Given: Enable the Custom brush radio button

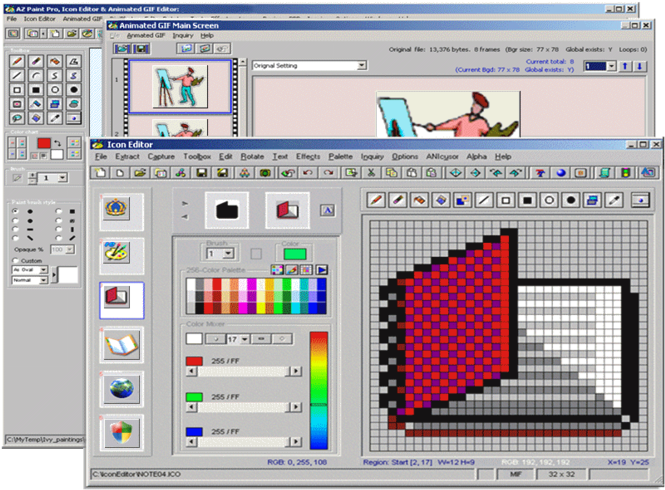Looking at the screenshot, I should click(x=16, y=260).
